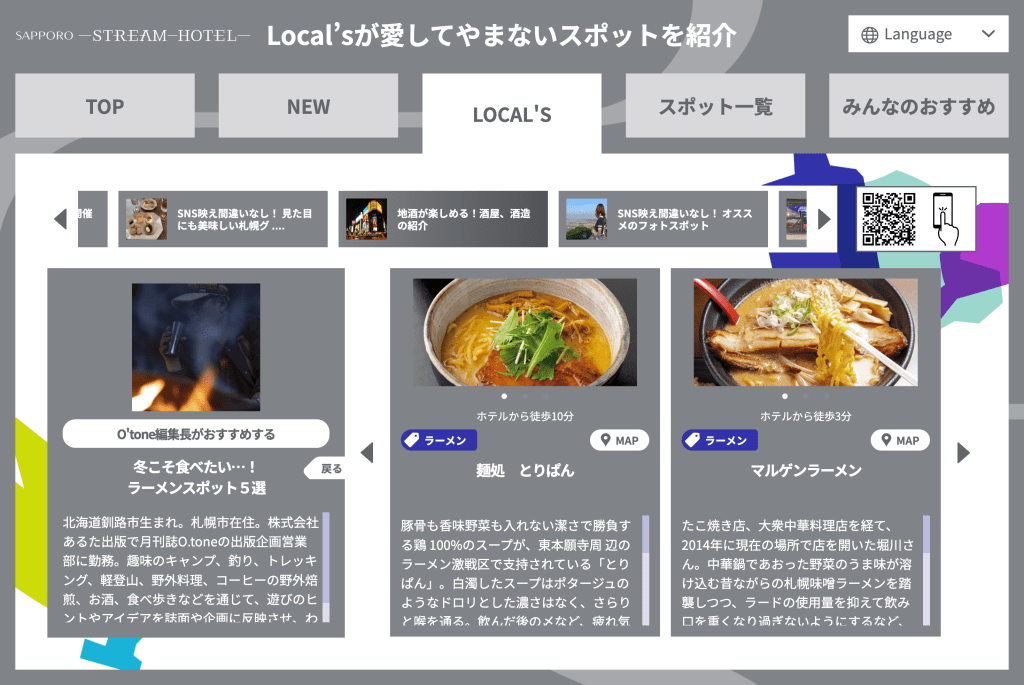Open MAP for マルゲンラーメン
This screenshot has height=685, width=1024.
coord(900,440)
